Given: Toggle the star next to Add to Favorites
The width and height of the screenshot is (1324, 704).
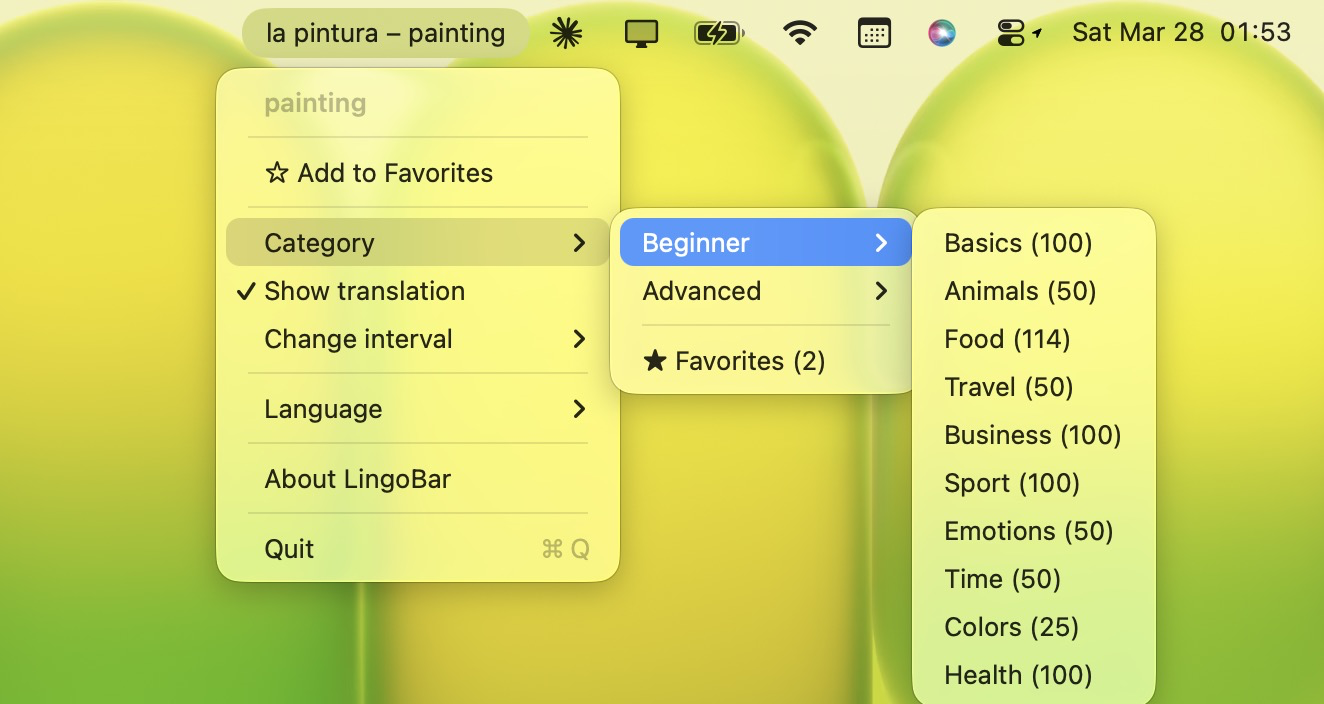Looking at the screenshot, I should (278, 172).
